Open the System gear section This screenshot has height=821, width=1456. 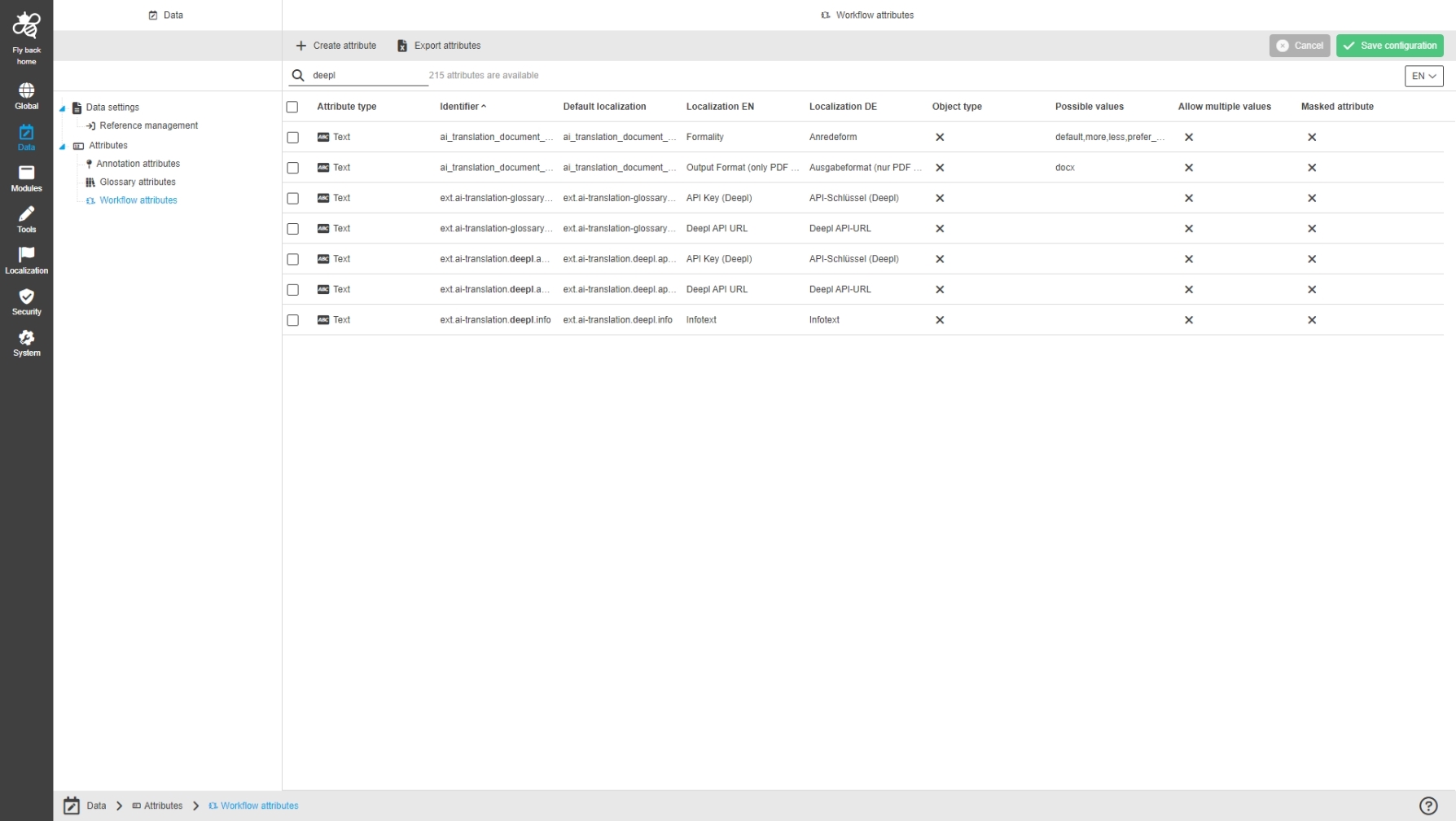[x=26, y=343]
